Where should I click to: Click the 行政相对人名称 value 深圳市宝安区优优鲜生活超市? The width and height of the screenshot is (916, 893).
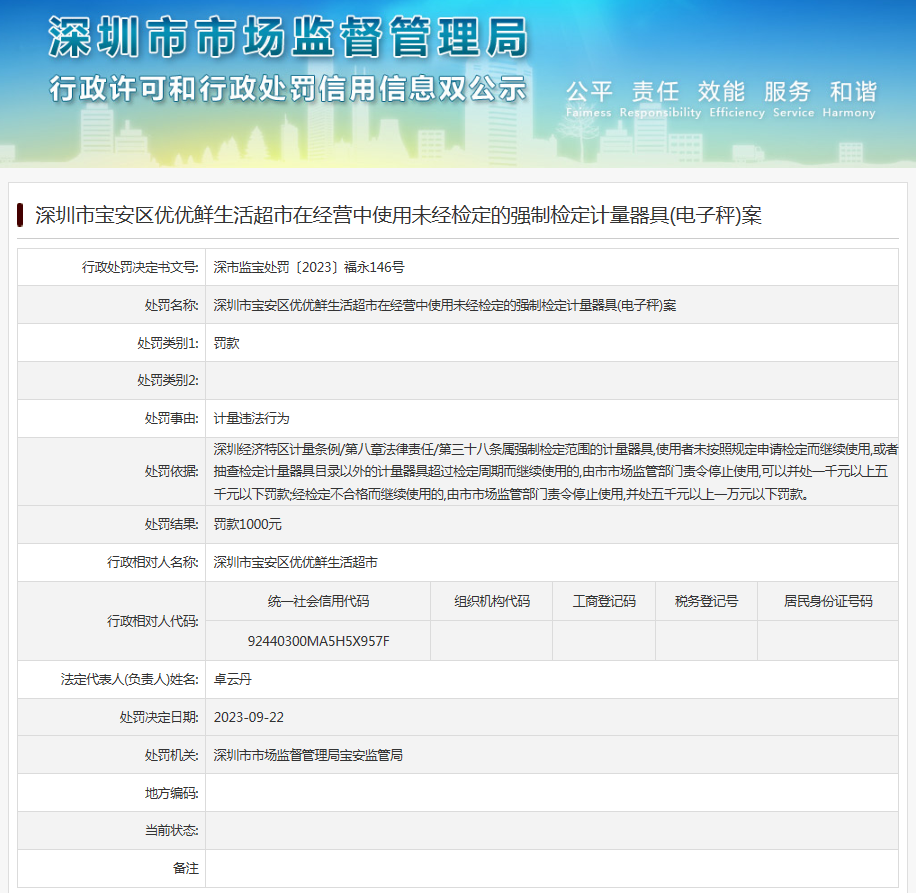tap(296, 562)
